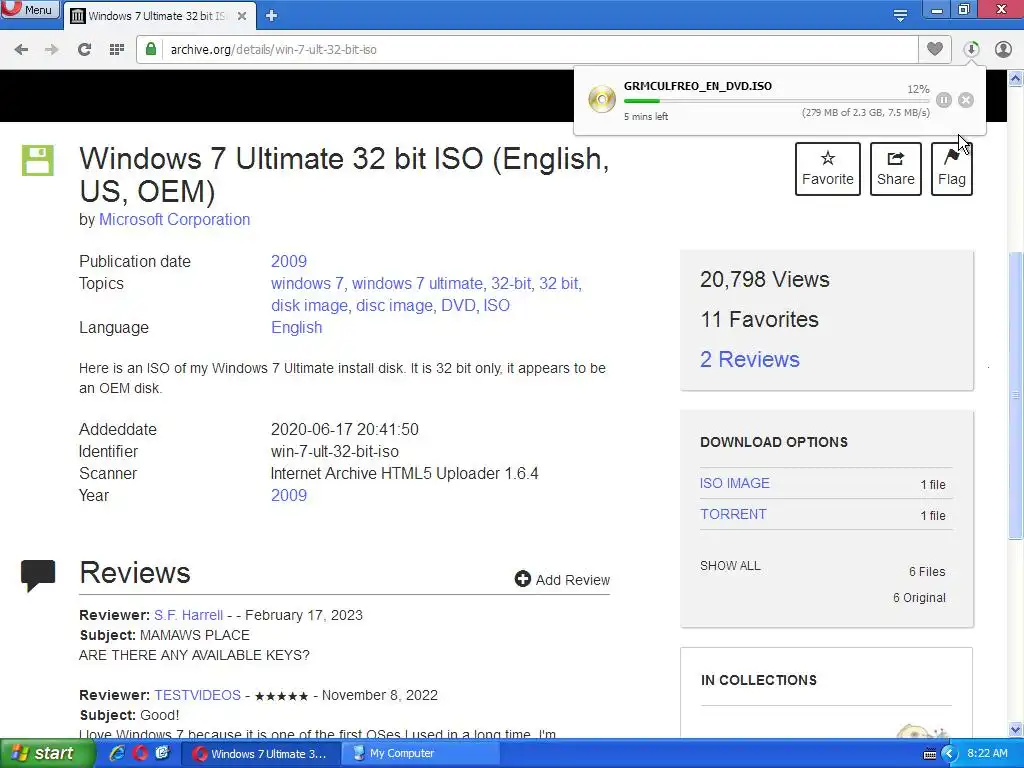Open the user account icon
This screenshot has width=1024, height=768.
pyautogui.click(x=1003, y=49)
